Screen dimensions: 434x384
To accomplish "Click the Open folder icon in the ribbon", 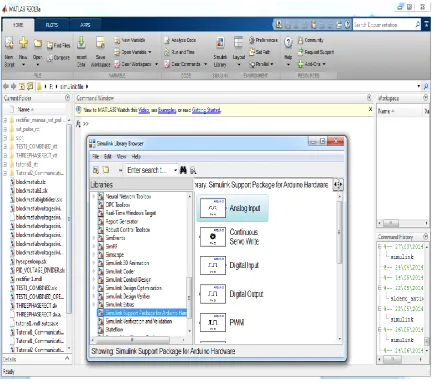I will tap(38, 43).
